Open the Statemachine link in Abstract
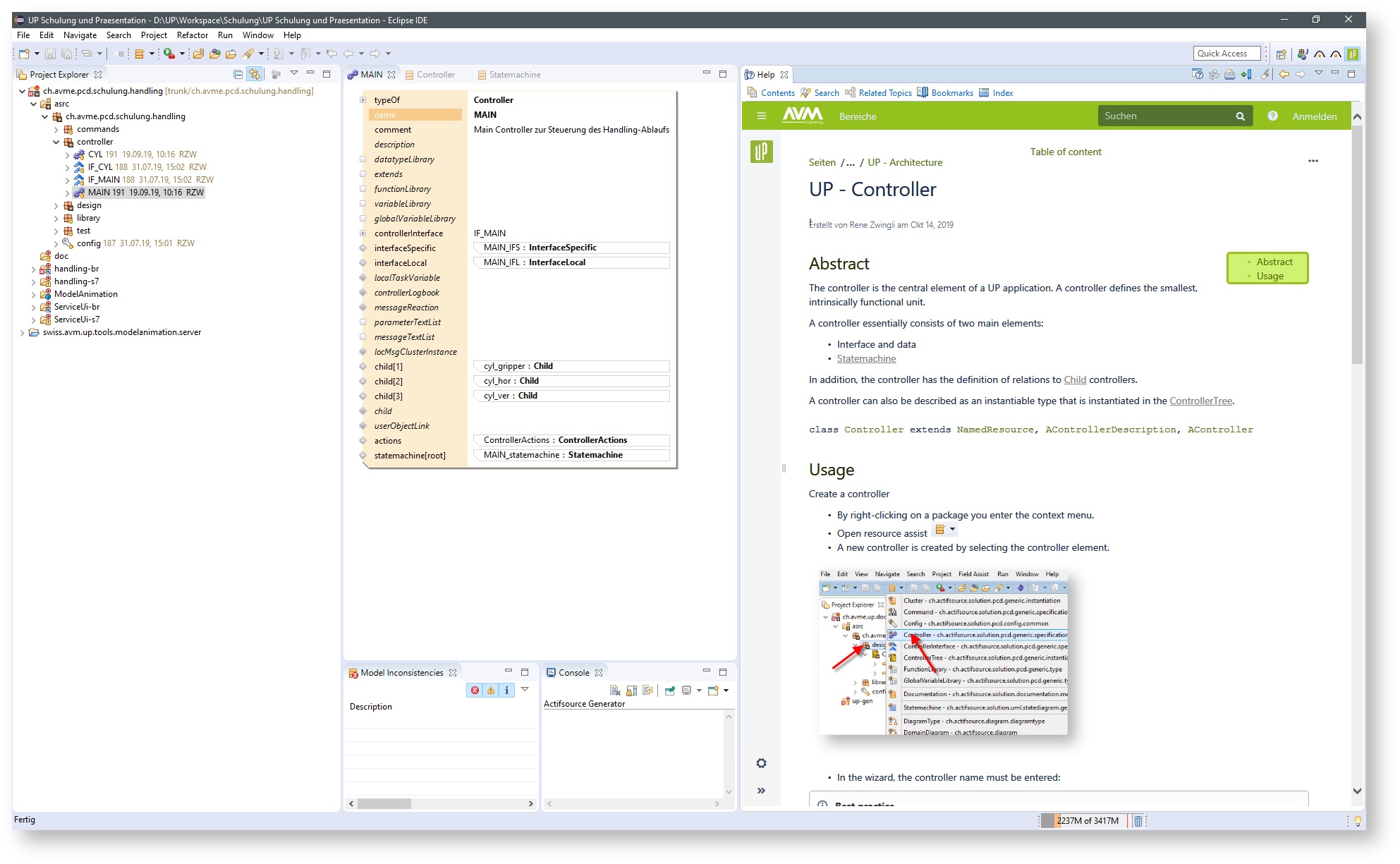The width and height of the screenshot is (1400, 864). tap(866, 358)
